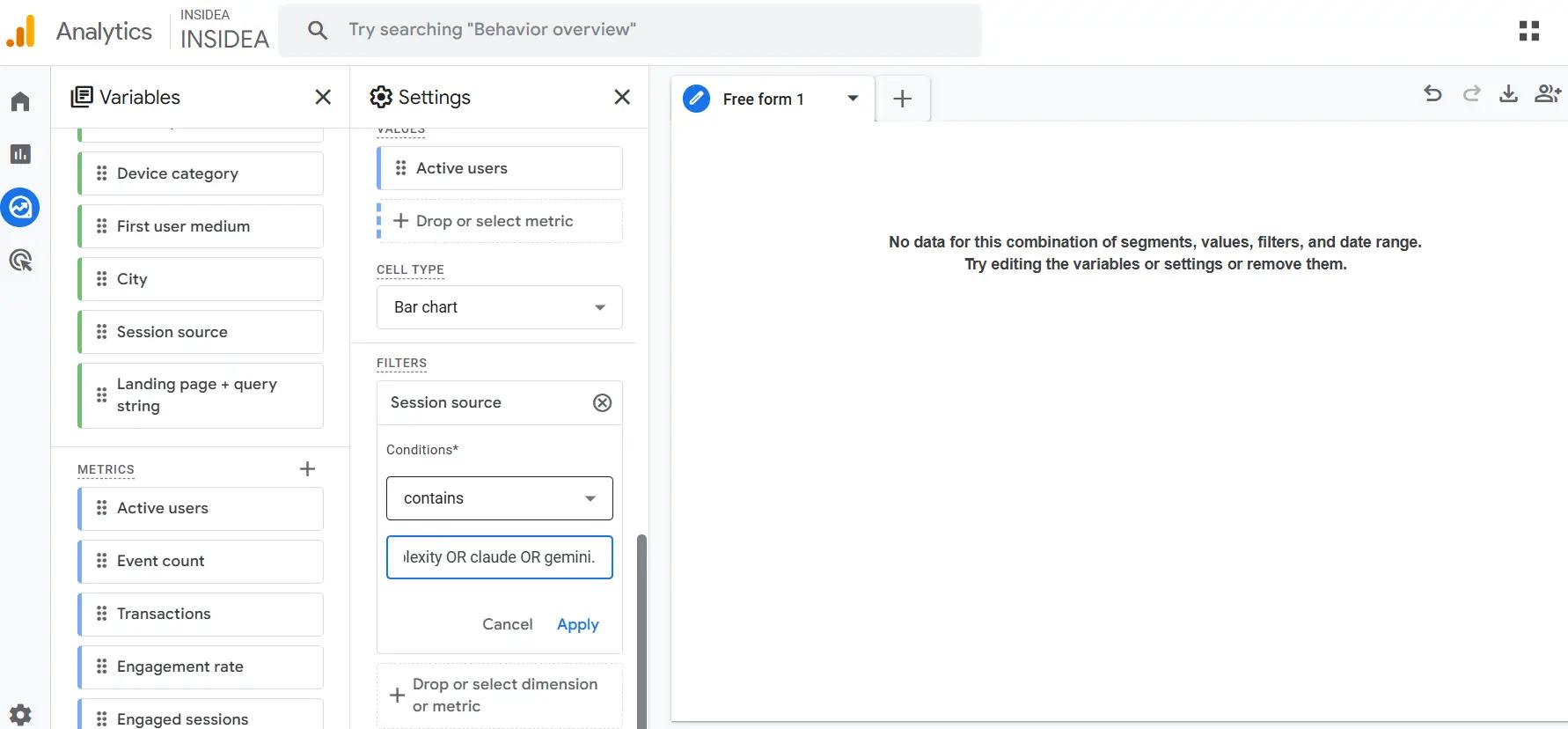Focus the Analytics search box

point(630,30)
